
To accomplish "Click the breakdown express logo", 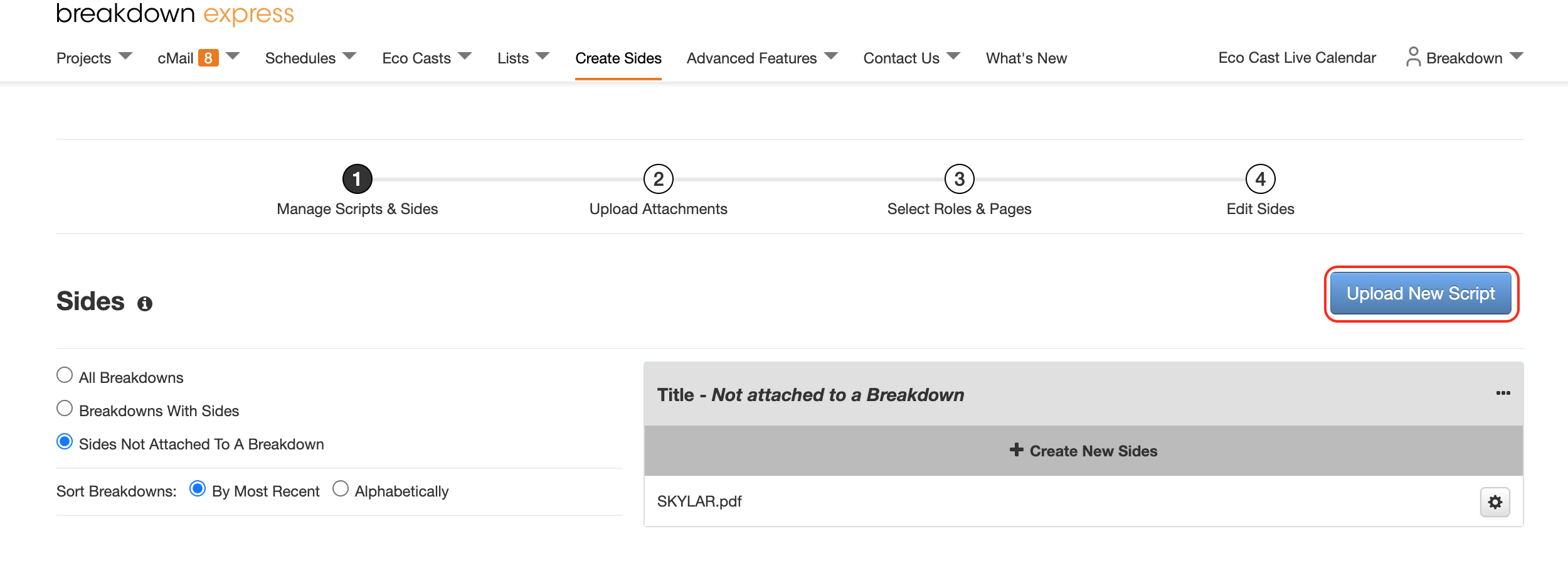I will point(175,13).
